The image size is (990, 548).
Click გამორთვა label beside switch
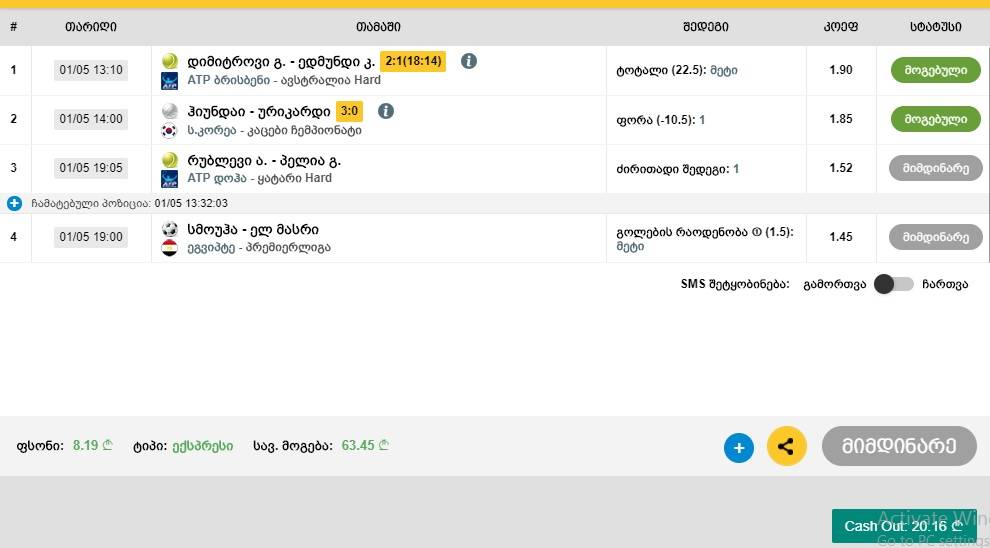point(835,285)
